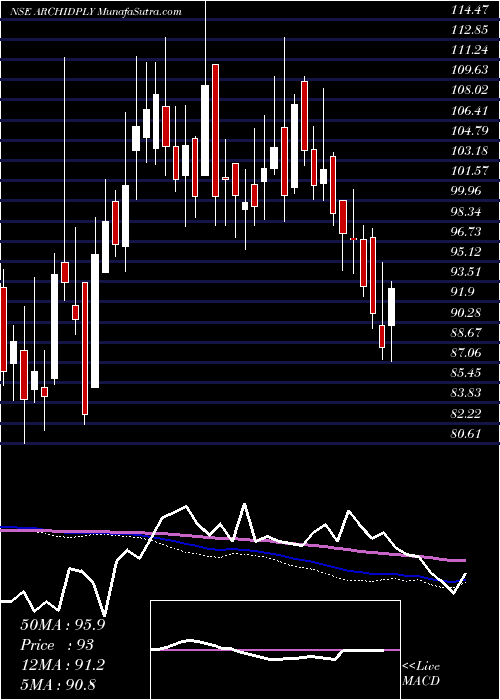Click the 80.61 price axis label

coord(466,433)
